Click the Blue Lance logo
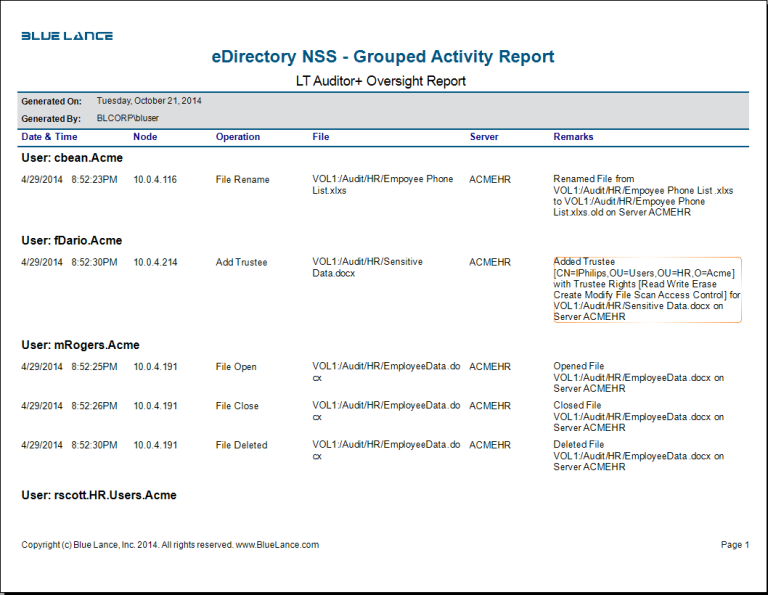The height and width of the screenshot is (595, 768). (67, 36)
